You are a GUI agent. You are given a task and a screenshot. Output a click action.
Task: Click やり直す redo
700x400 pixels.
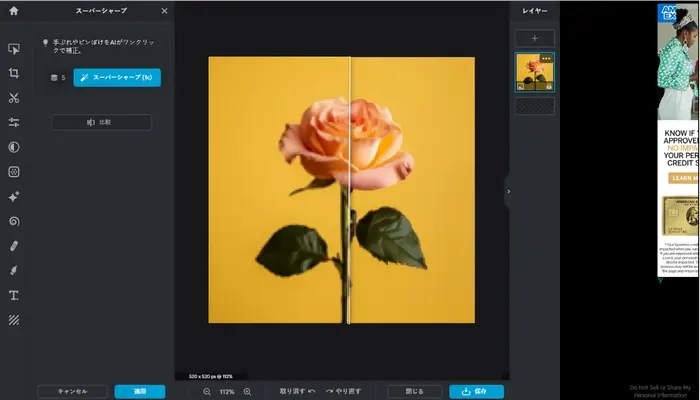pyautogui.click(x=343, y=392)
